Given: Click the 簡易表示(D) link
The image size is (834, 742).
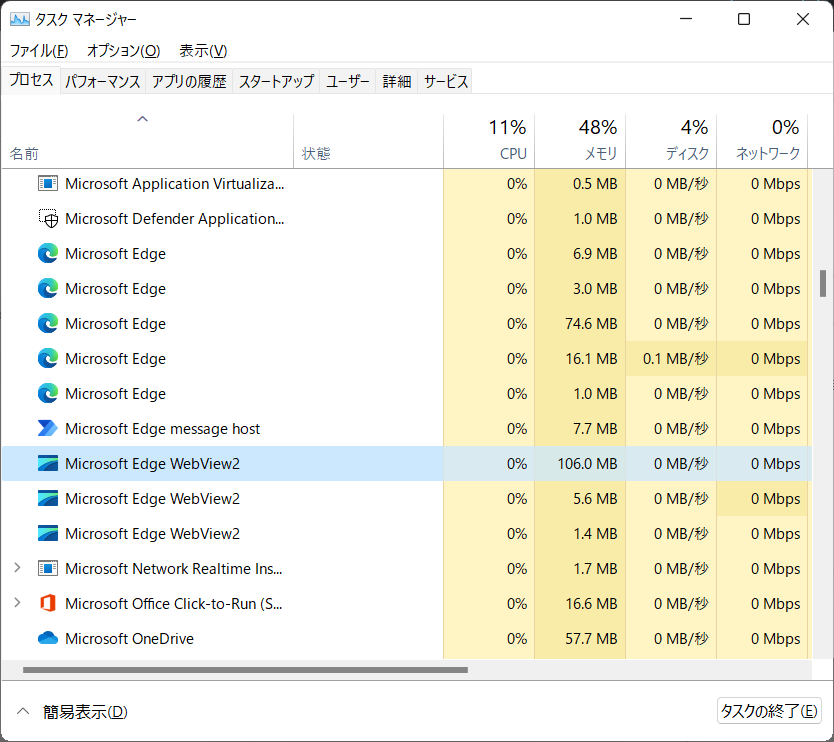Looking at the screenshot, I should pos(85,712).
